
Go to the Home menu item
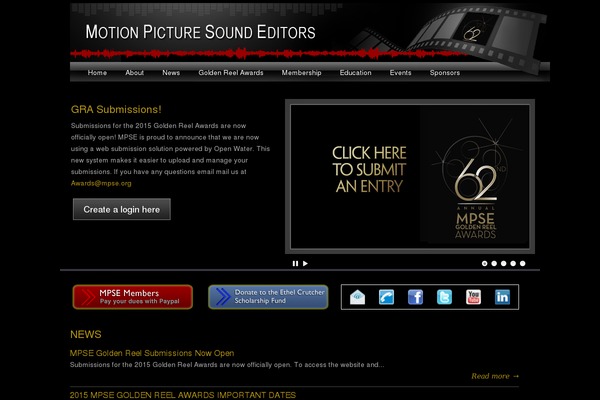tap(97, 73)
